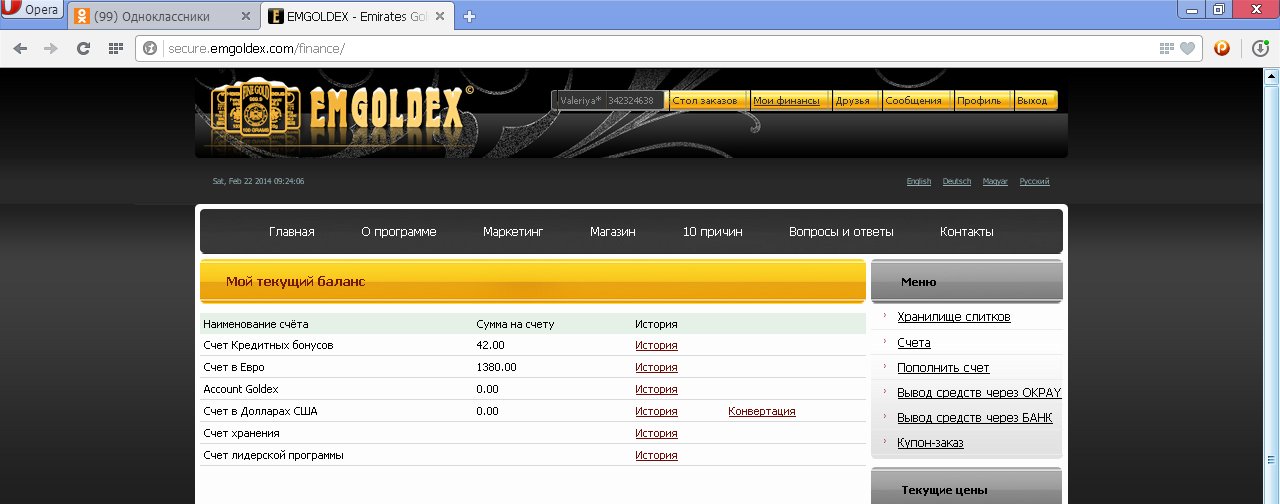The image size is (1280, 504).
Task: Open Вопросы и ответы in navigation bar
Action: click(841, 231)
